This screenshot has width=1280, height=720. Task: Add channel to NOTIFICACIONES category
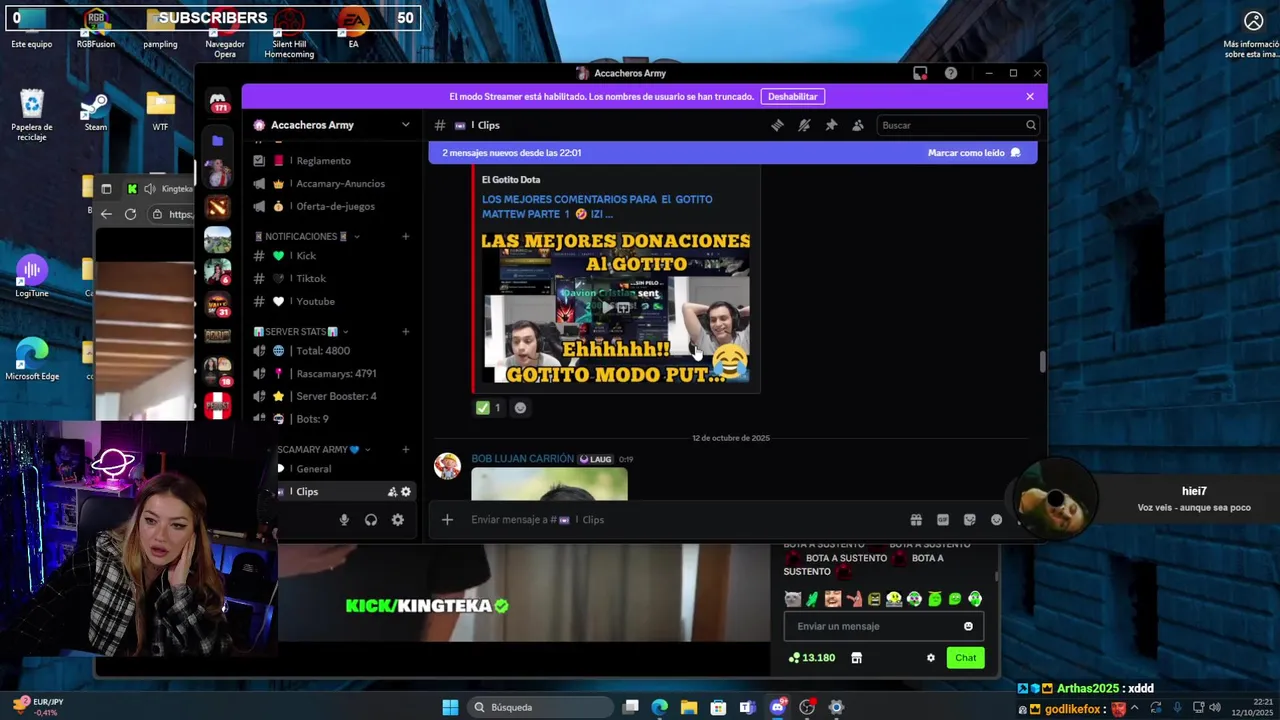click(x=405, y=237)
